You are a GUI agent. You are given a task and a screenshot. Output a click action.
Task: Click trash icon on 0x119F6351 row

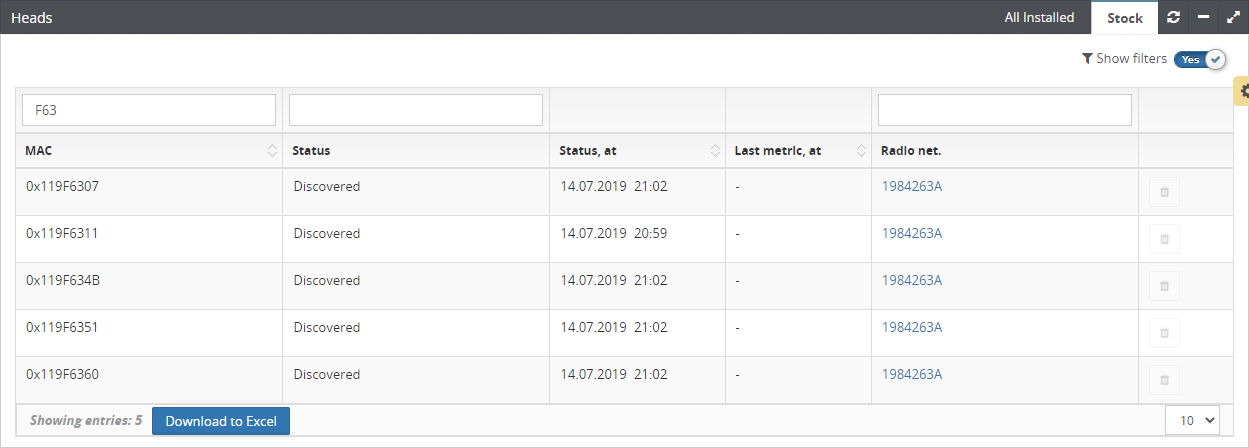tap(1164, 333)
